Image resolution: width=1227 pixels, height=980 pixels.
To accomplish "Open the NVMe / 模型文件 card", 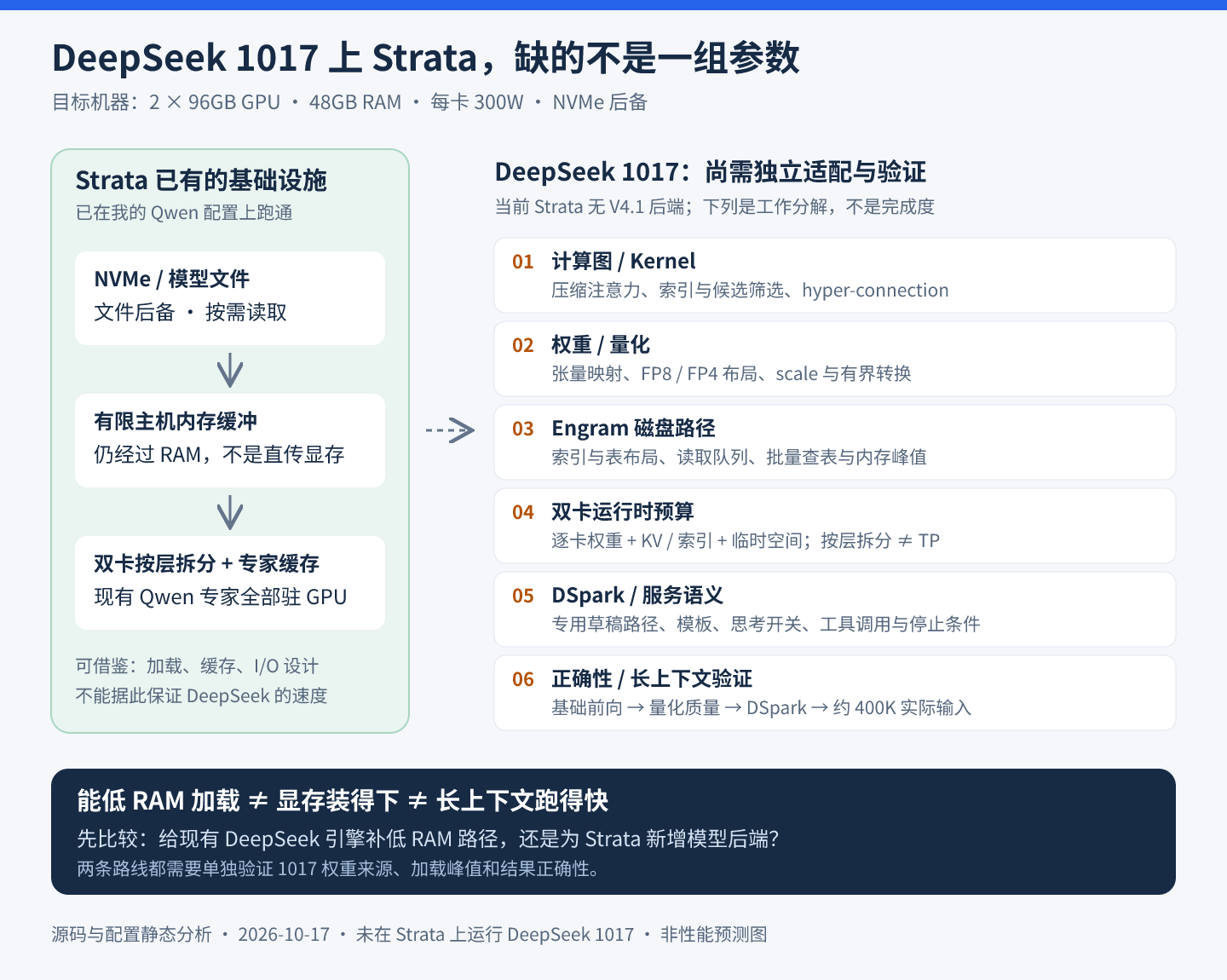I will (x=230, y=298).
